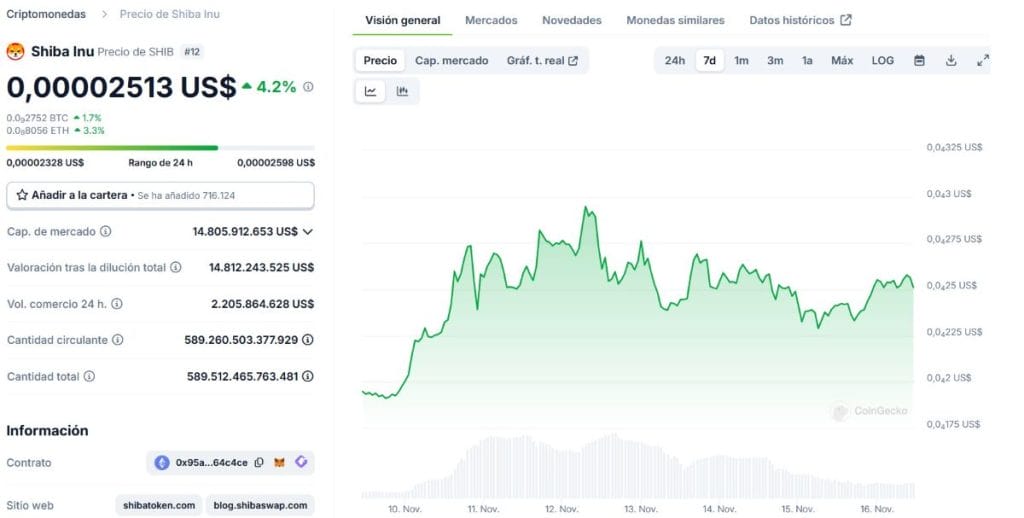The height and width of the screenshot is (518, 1024).
Task: Open the Datos históricos tab
Action: pyautogui.click(x=800, y=20)
